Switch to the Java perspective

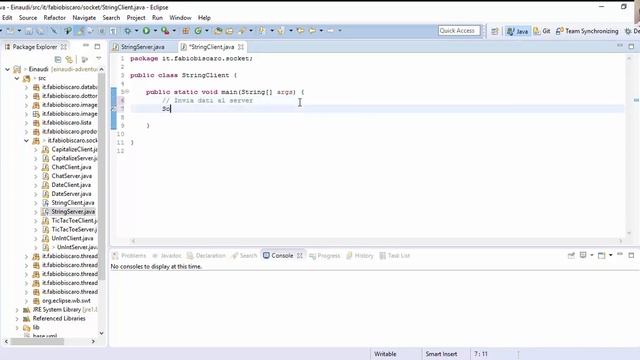pyautogui.click(x=517, y=31)
